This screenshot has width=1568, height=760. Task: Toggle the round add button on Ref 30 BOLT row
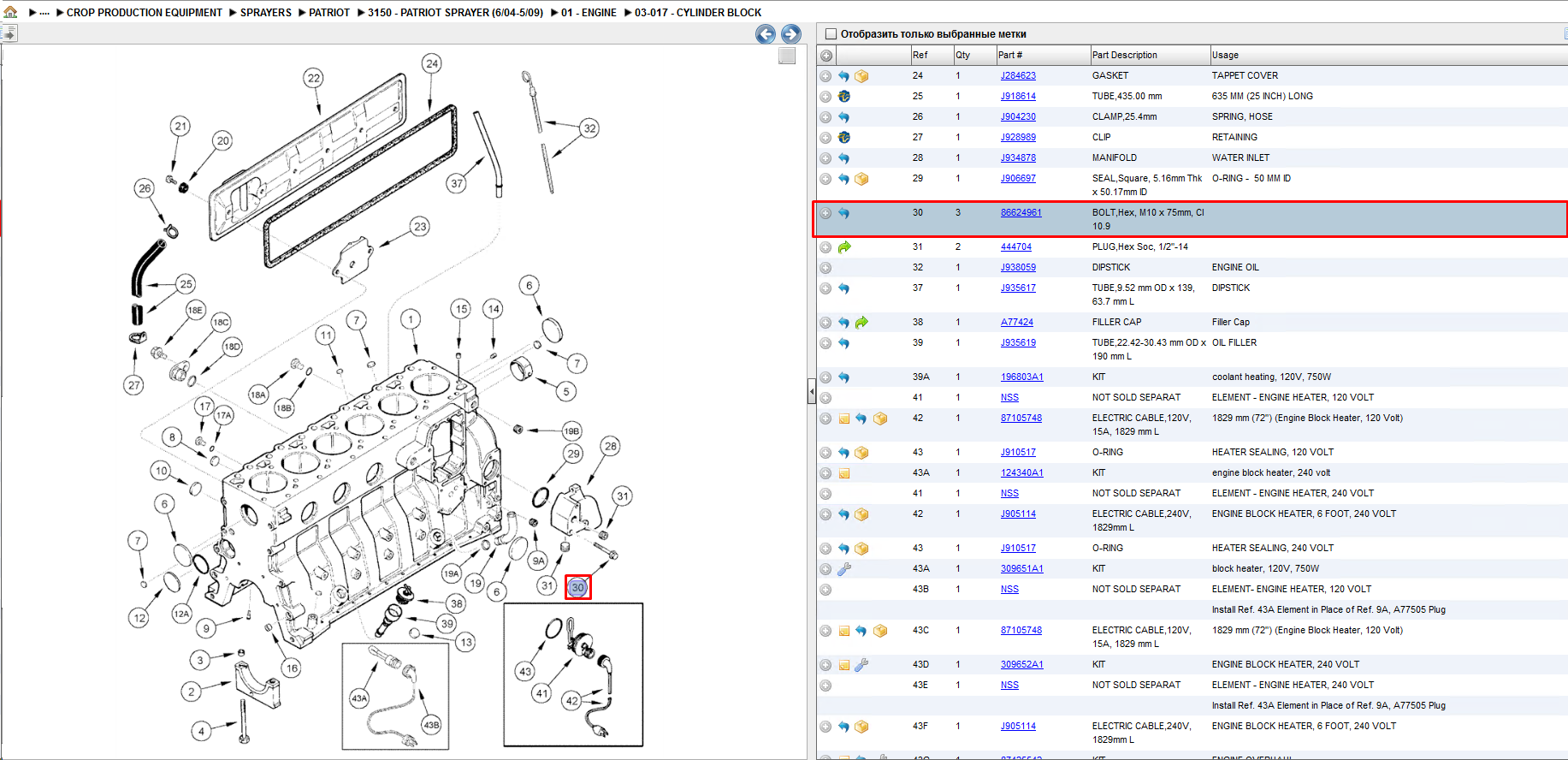pos(825,213)
